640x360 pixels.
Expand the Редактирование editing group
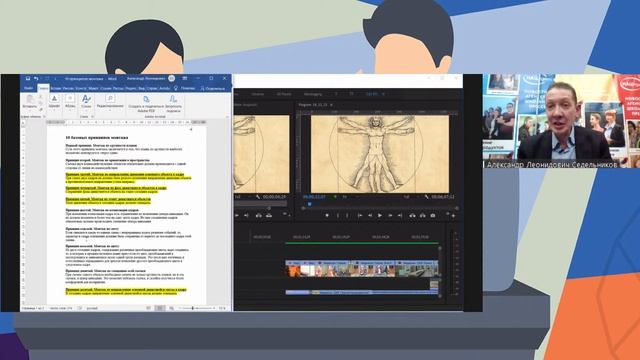tap(110, 102)
